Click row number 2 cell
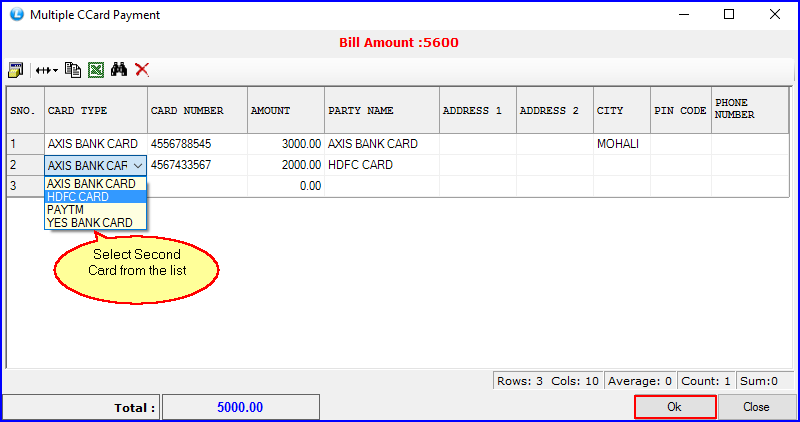Screen dimensions: 800x422 click(26, 165)
